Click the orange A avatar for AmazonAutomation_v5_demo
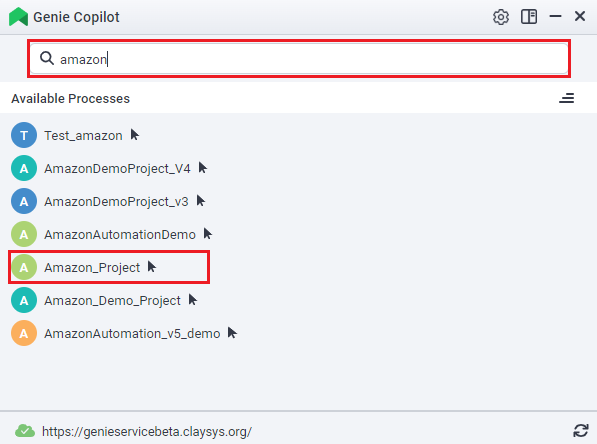 click(24, 333)
